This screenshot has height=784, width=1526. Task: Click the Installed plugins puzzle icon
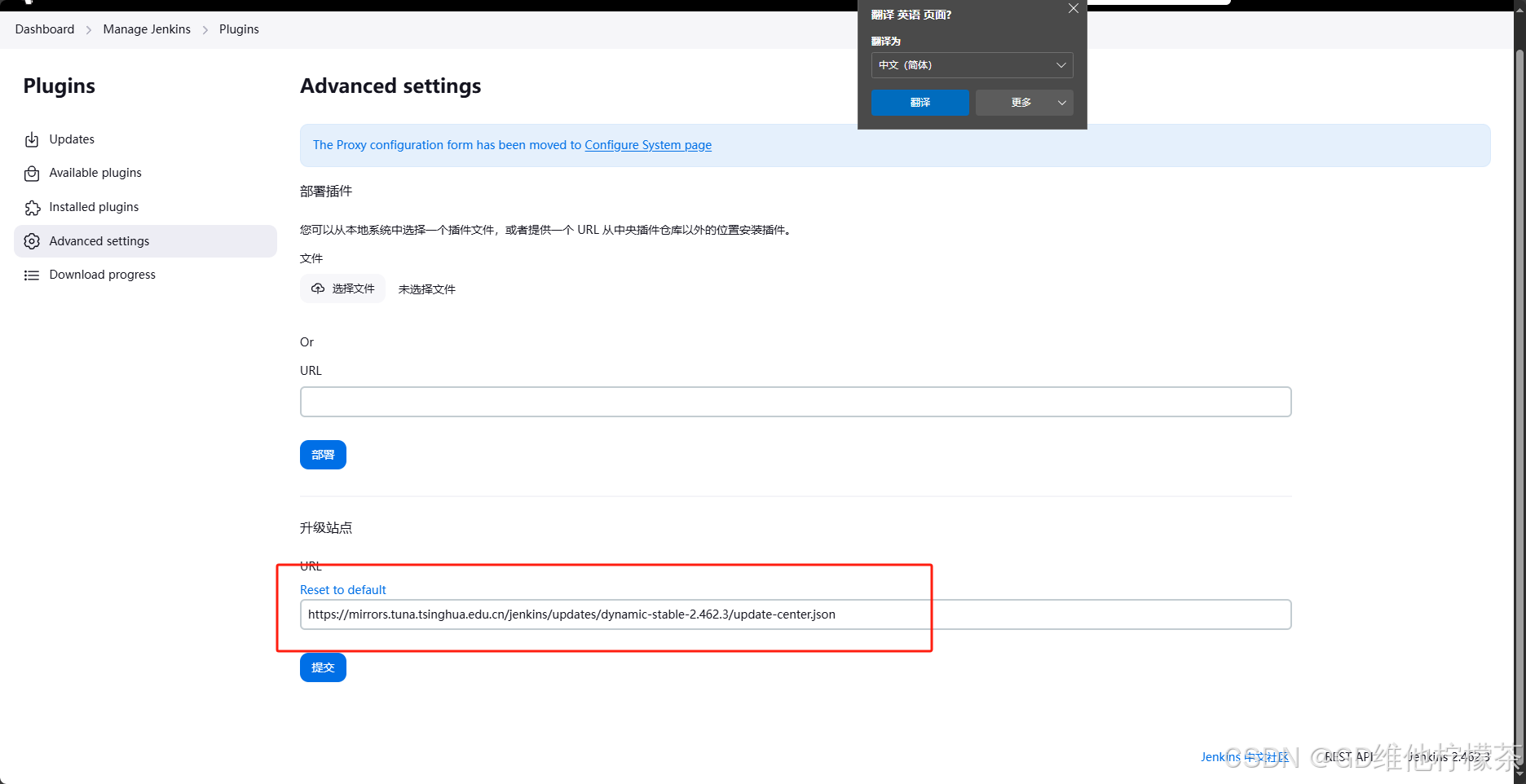[32, 208]
